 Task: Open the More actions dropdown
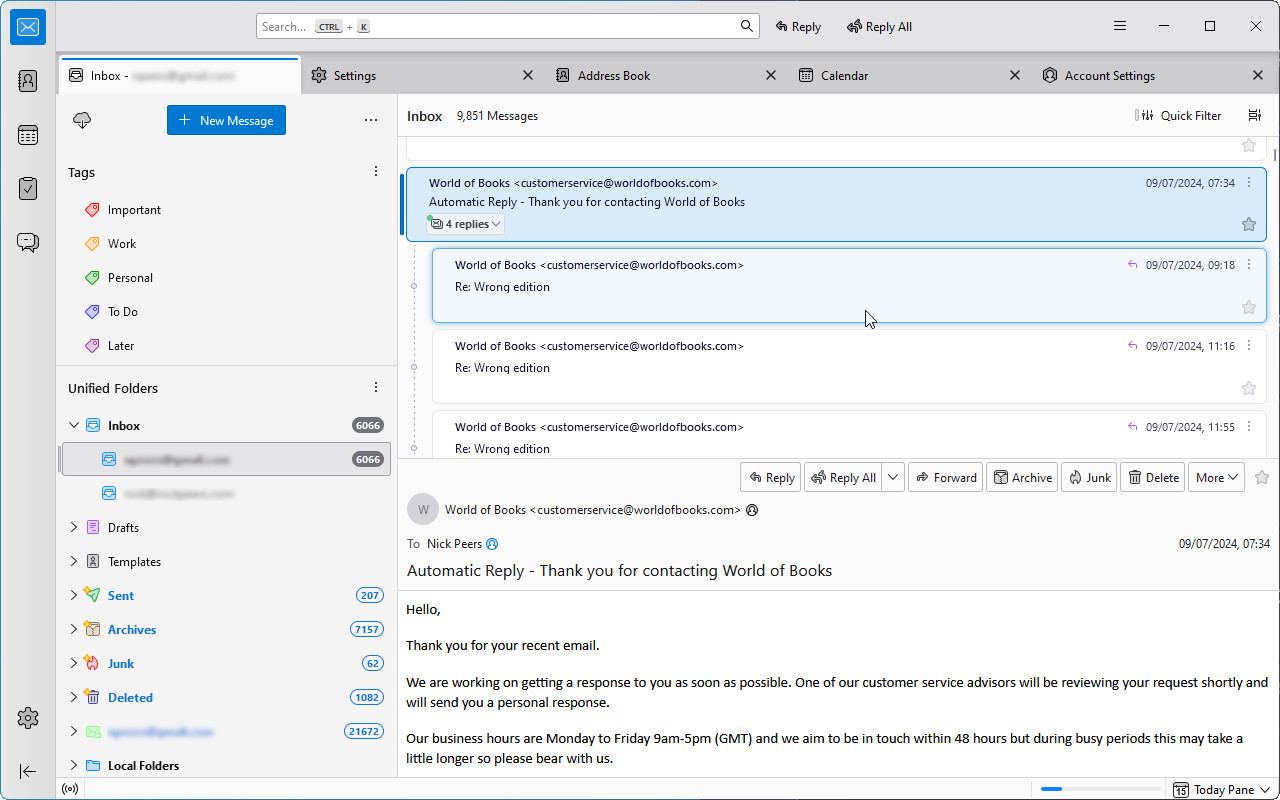pos(1215,477)
